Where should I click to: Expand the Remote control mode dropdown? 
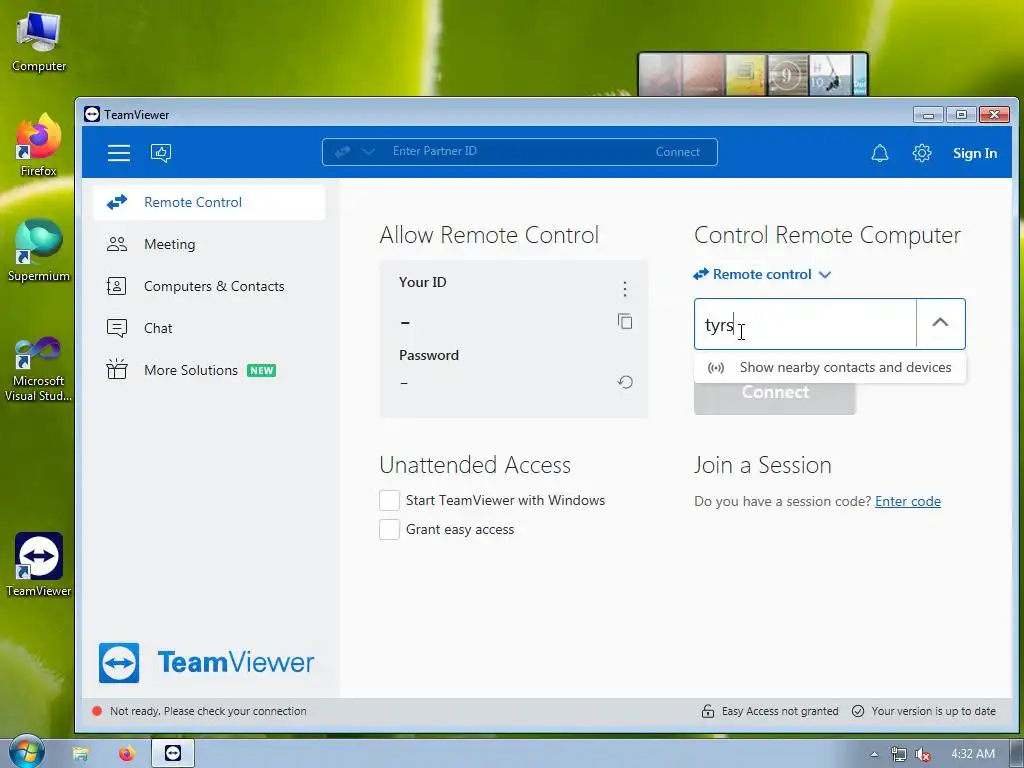click(762, 274)
